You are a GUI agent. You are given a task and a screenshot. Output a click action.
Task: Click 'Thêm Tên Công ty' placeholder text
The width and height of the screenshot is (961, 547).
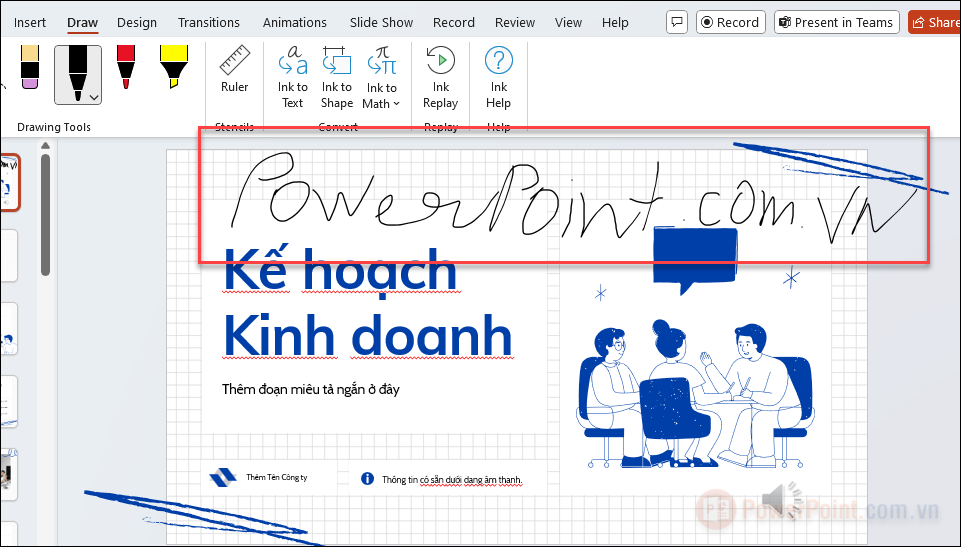pos(276,477)
